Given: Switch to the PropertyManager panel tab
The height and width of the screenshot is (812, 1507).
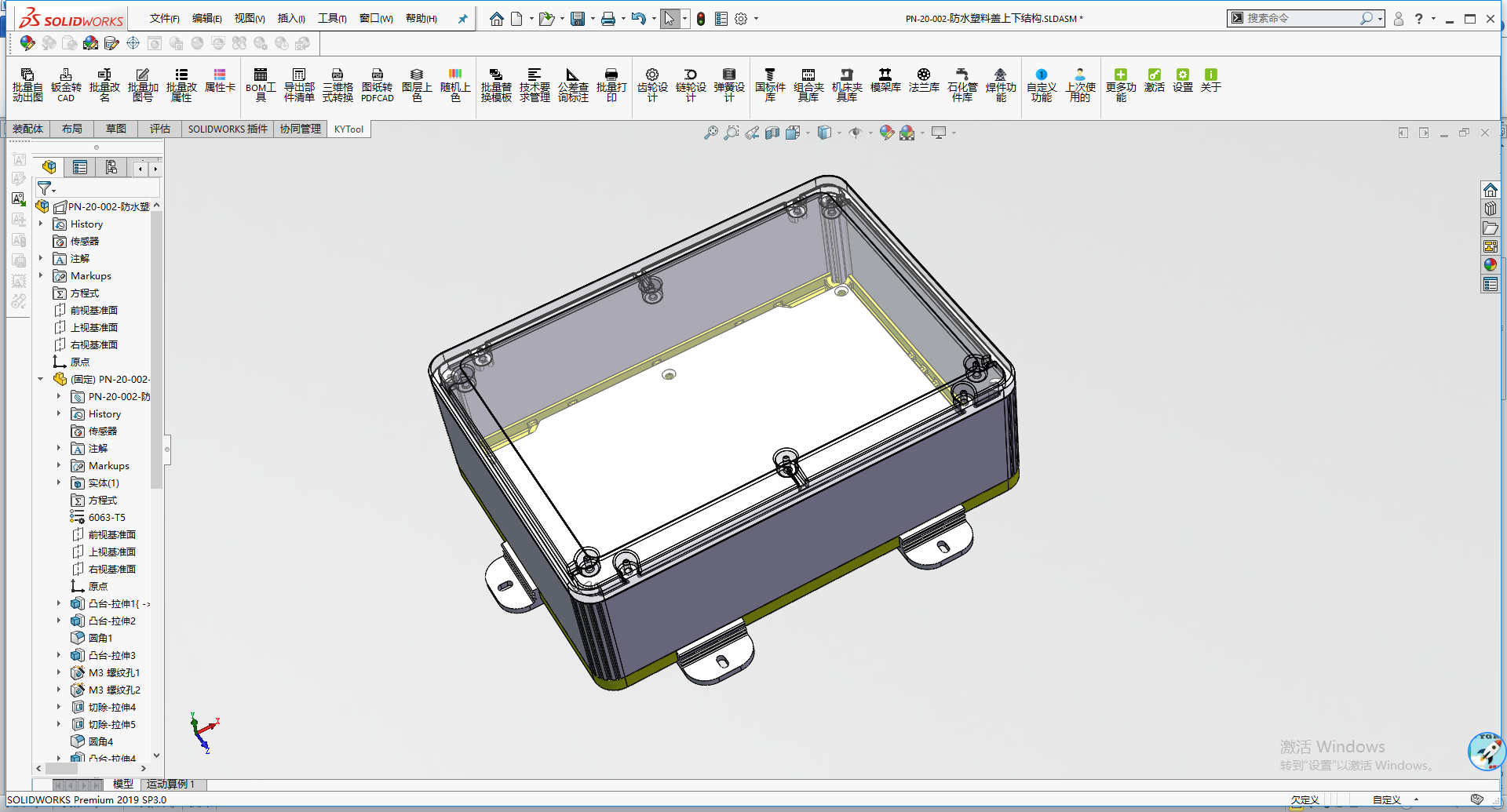Looking at the screenshot, I should click(x=80, y=167).
